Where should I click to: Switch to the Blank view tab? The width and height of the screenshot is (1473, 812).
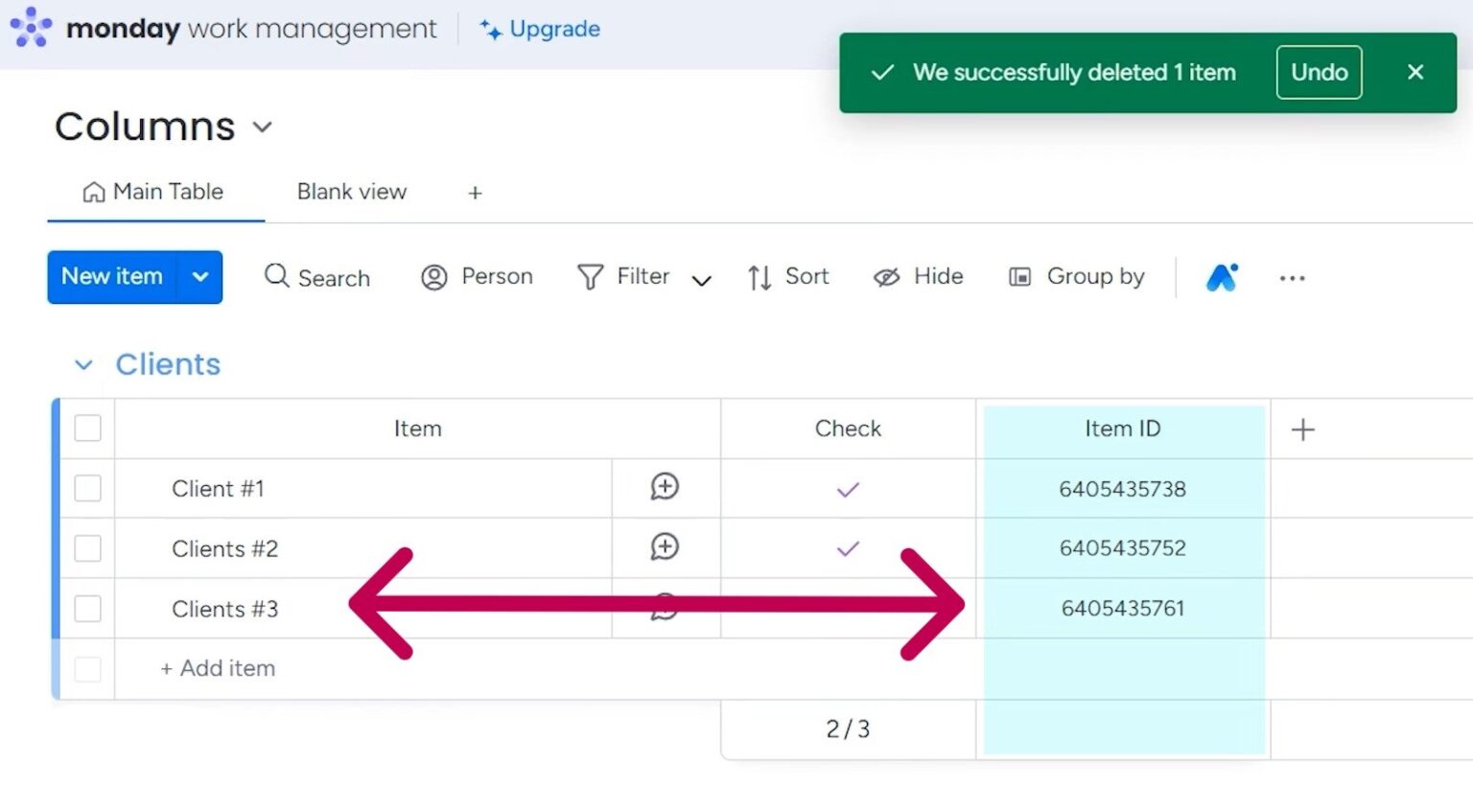coord(351,192)
